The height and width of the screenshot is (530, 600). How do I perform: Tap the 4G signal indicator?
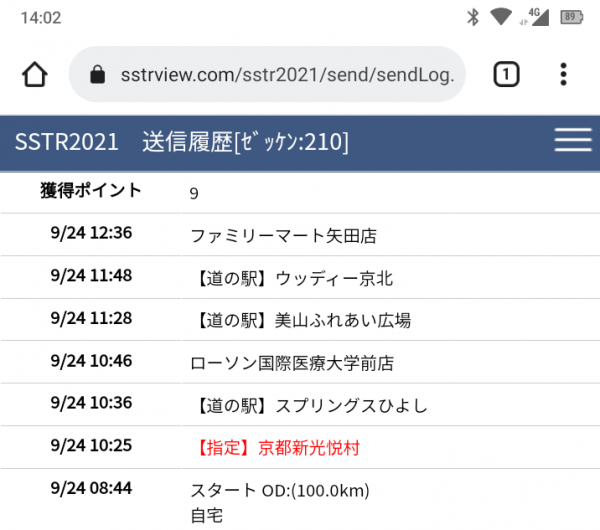pos(535,17)
